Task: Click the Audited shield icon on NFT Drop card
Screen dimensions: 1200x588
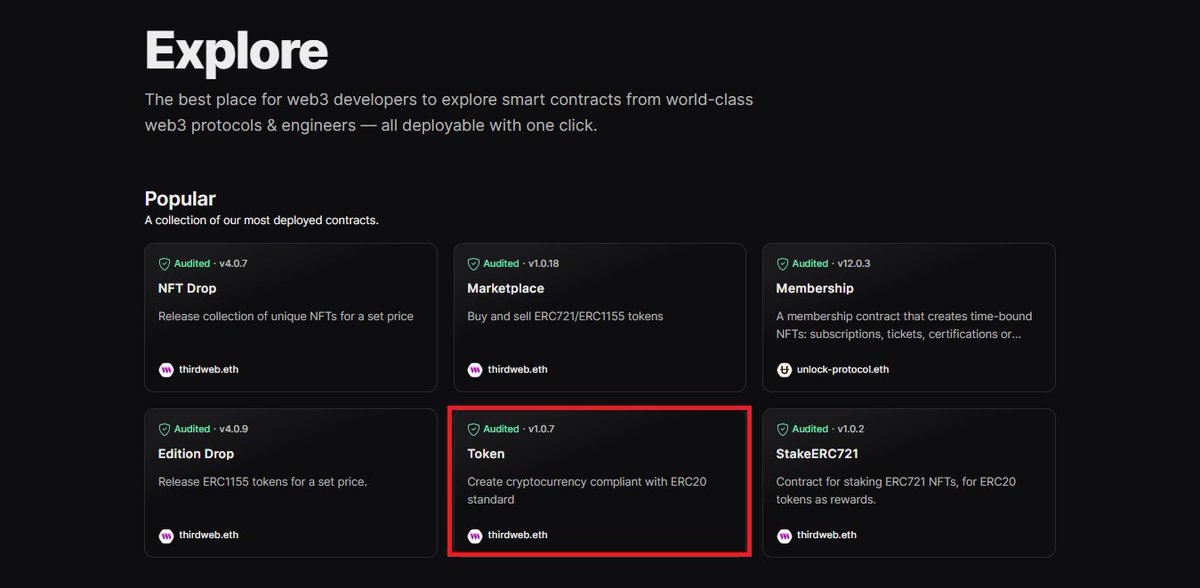Action: pyautogui.click(x=165, y=264)
